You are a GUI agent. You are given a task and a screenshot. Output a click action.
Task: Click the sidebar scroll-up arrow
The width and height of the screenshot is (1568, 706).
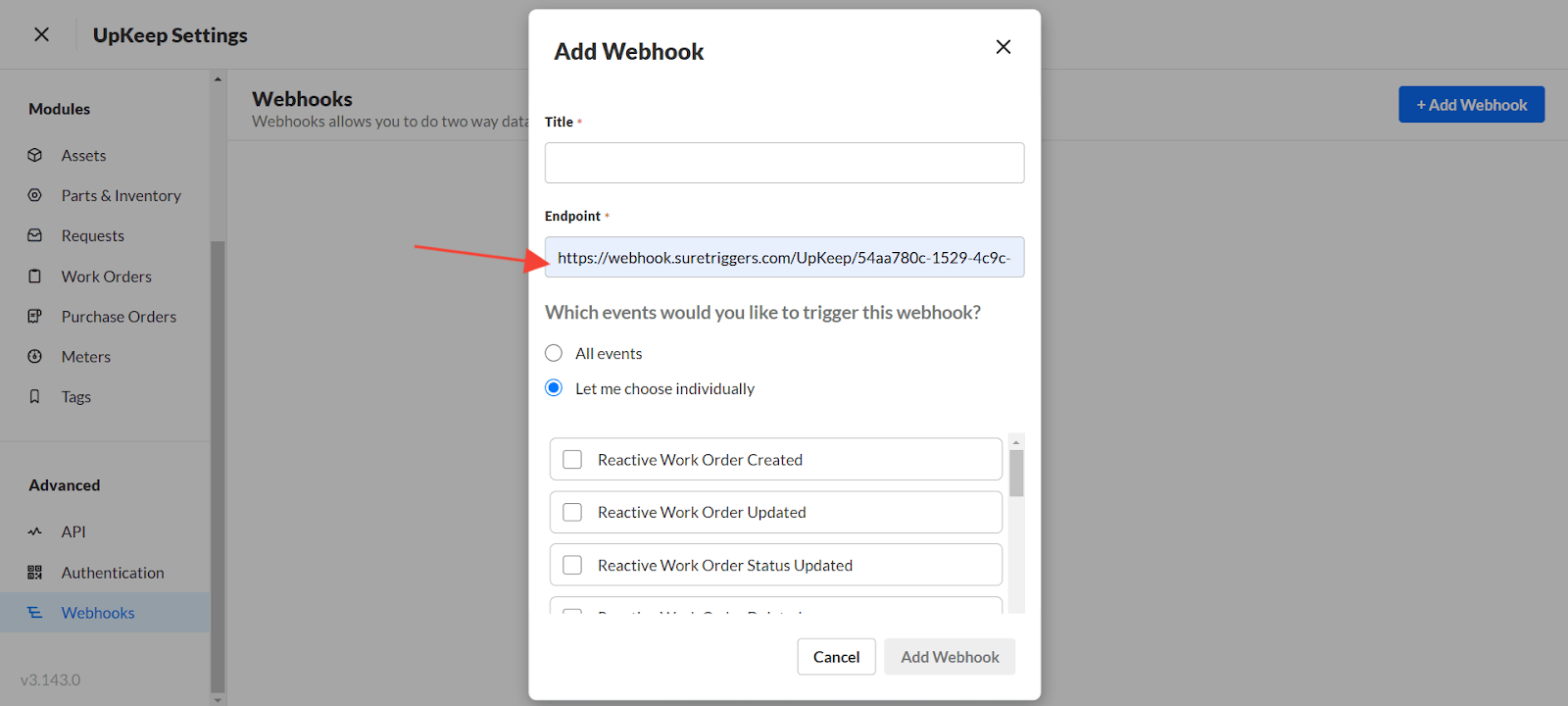218,79
